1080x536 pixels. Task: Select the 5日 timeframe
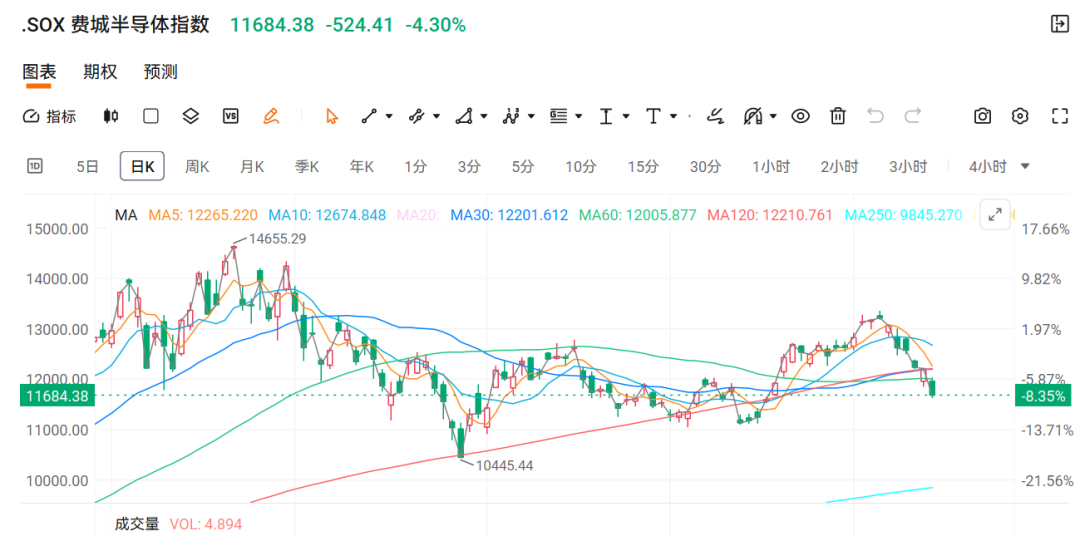[x=87, y=166]
